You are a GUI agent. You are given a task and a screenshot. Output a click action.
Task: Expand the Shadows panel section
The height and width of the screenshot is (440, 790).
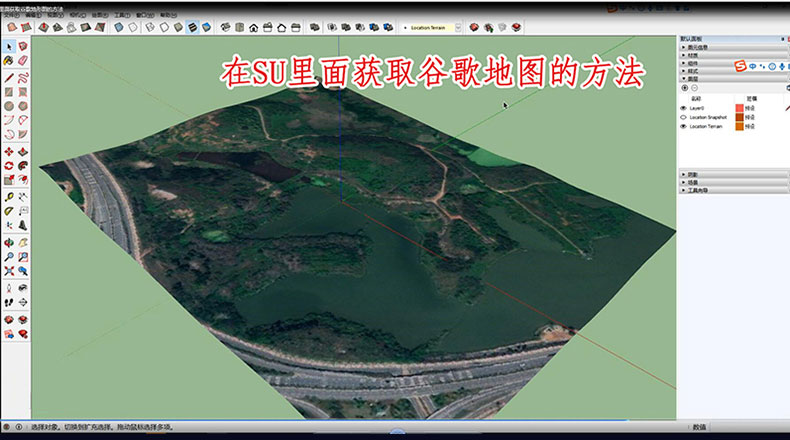700,173
